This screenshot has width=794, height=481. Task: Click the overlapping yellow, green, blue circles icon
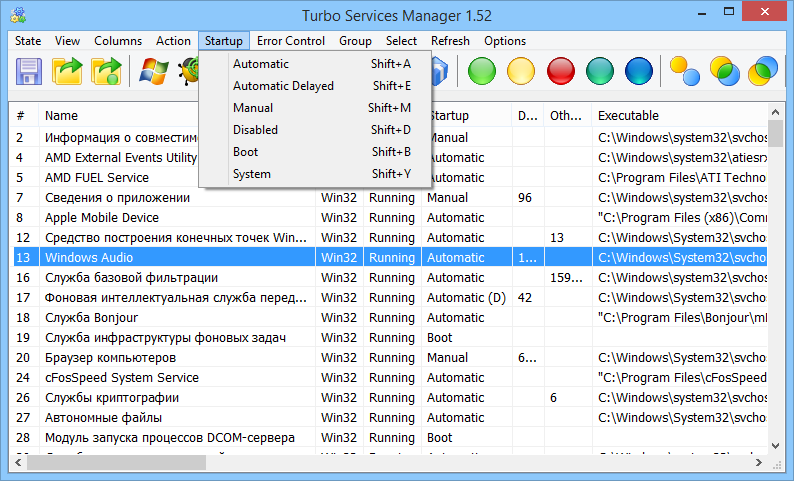(x=724, y=71)
